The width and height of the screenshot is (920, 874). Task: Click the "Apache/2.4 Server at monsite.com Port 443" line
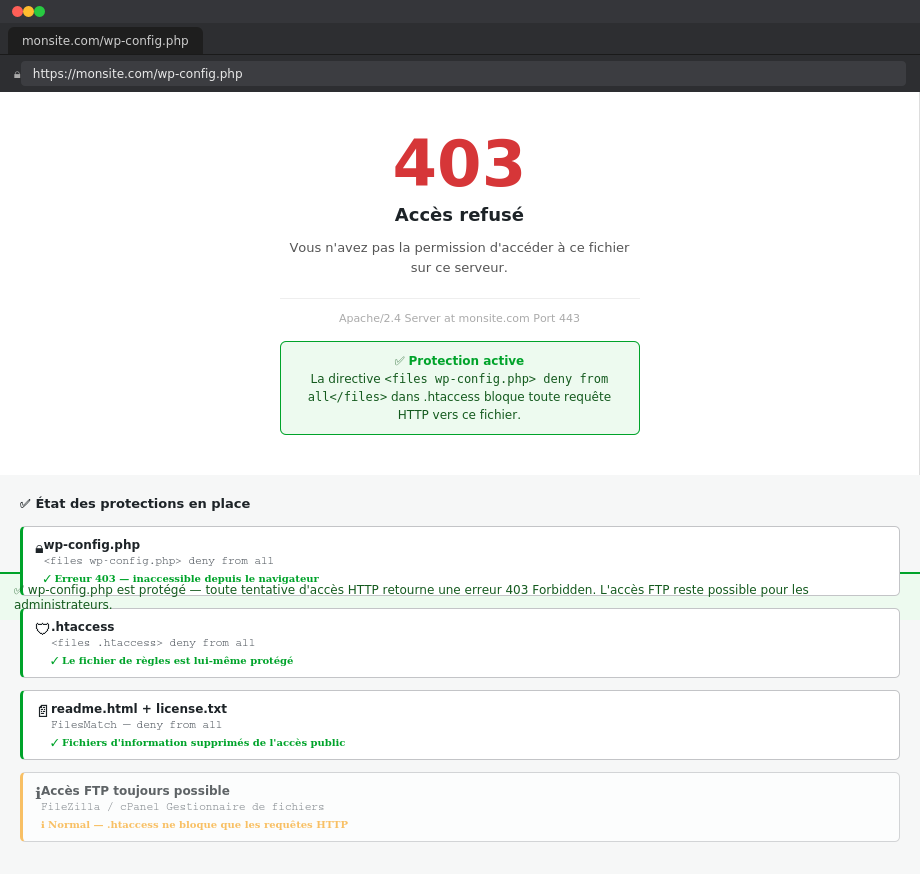459,318
